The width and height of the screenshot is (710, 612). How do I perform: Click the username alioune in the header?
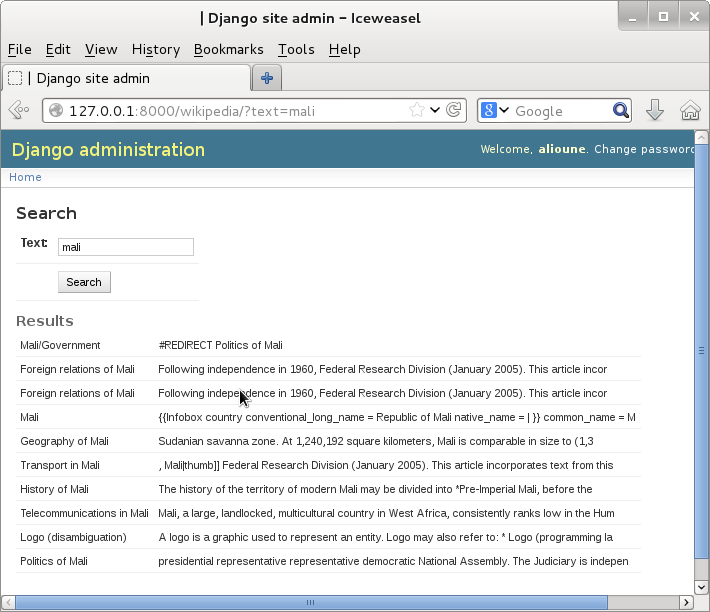(562, 149)
